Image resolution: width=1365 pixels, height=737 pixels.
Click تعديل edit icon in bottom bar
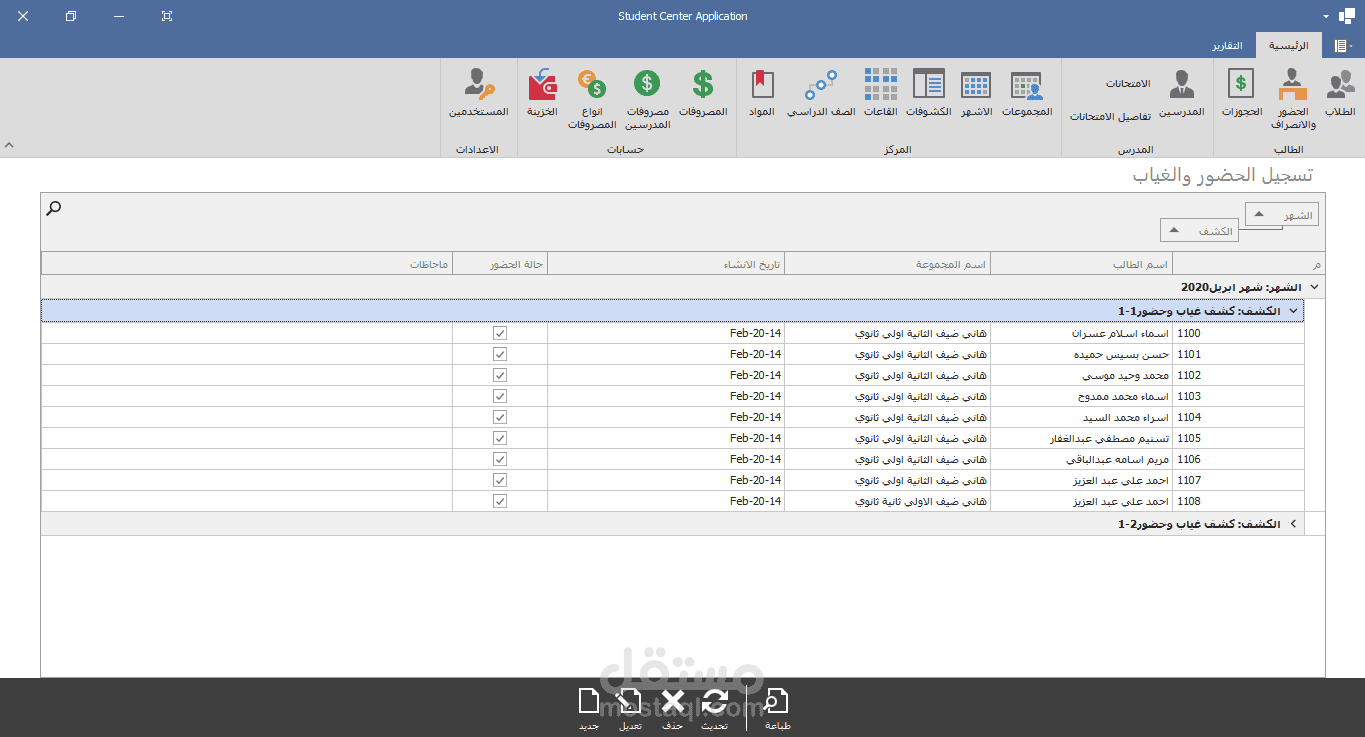(x=630, y=709)
